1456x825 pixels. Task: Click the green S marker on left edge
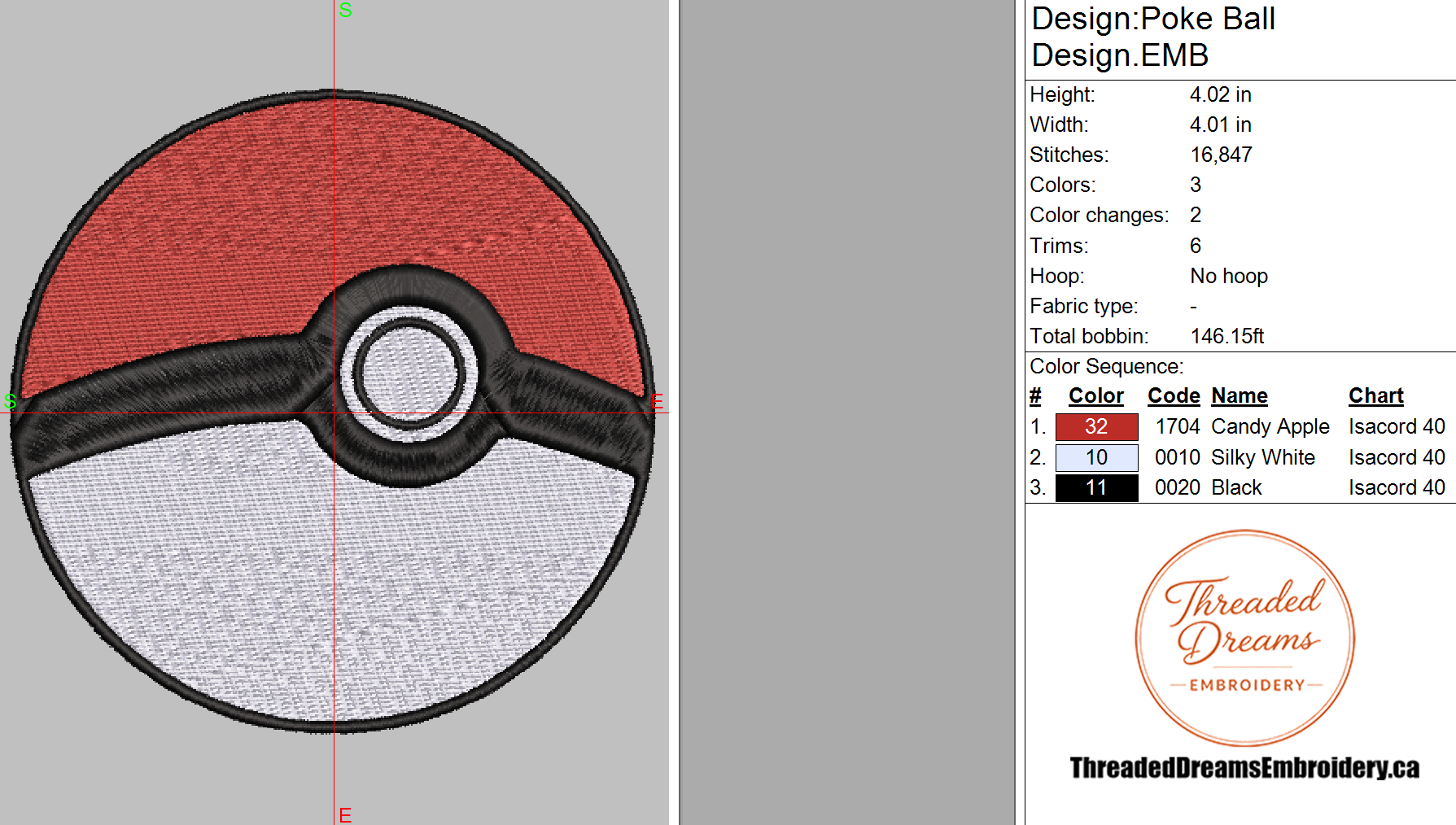[10, 401]
